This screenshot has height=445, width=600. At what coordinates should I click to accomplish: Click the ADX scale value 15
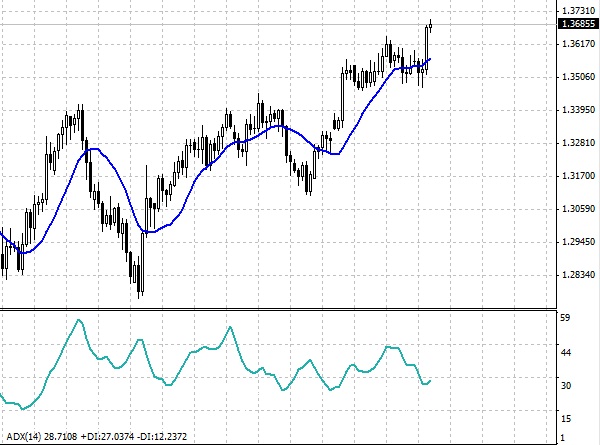(x=566, y=419)
